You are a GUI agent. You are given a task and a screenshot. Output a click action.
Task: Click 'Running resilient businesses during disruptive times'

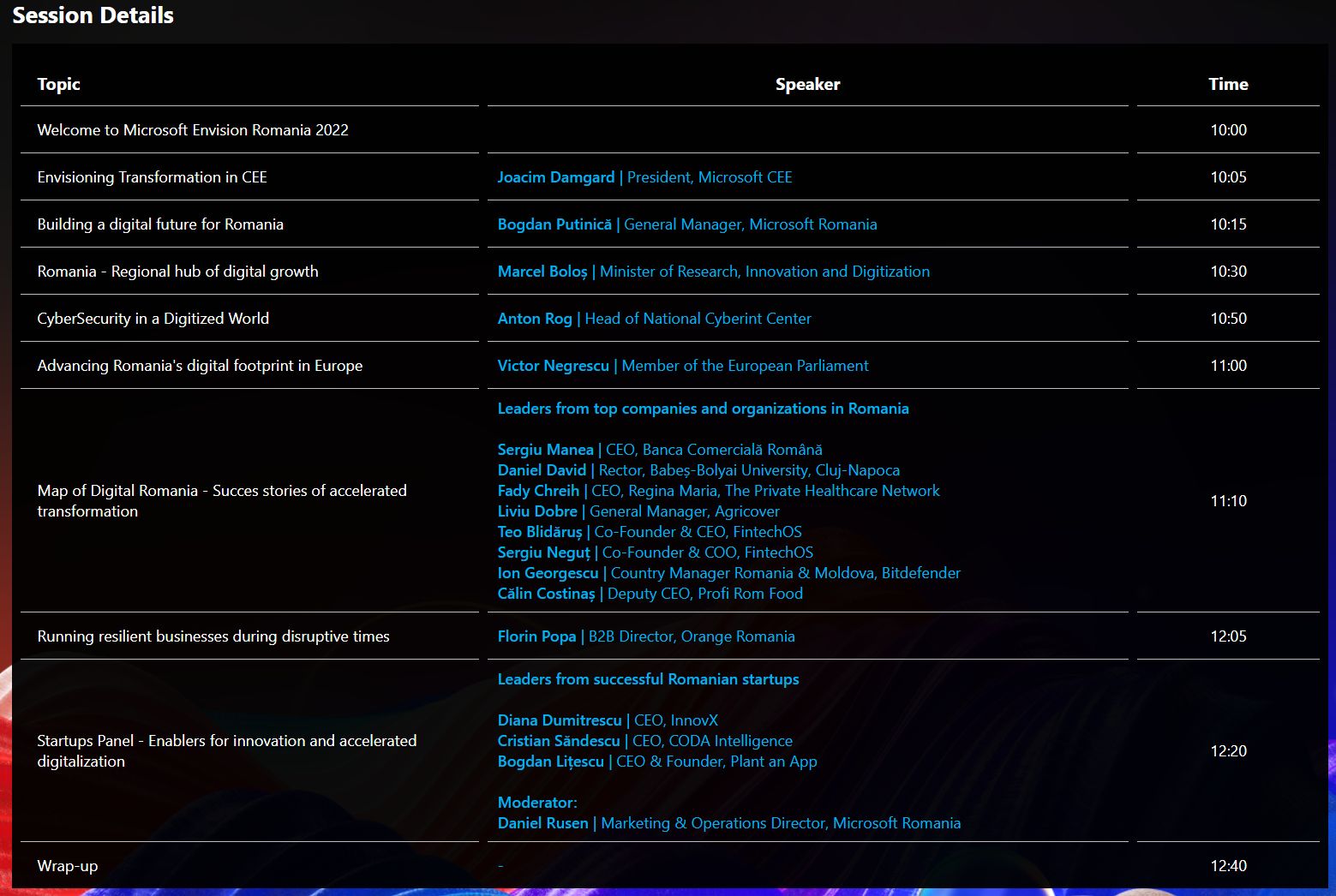(213, 636)
